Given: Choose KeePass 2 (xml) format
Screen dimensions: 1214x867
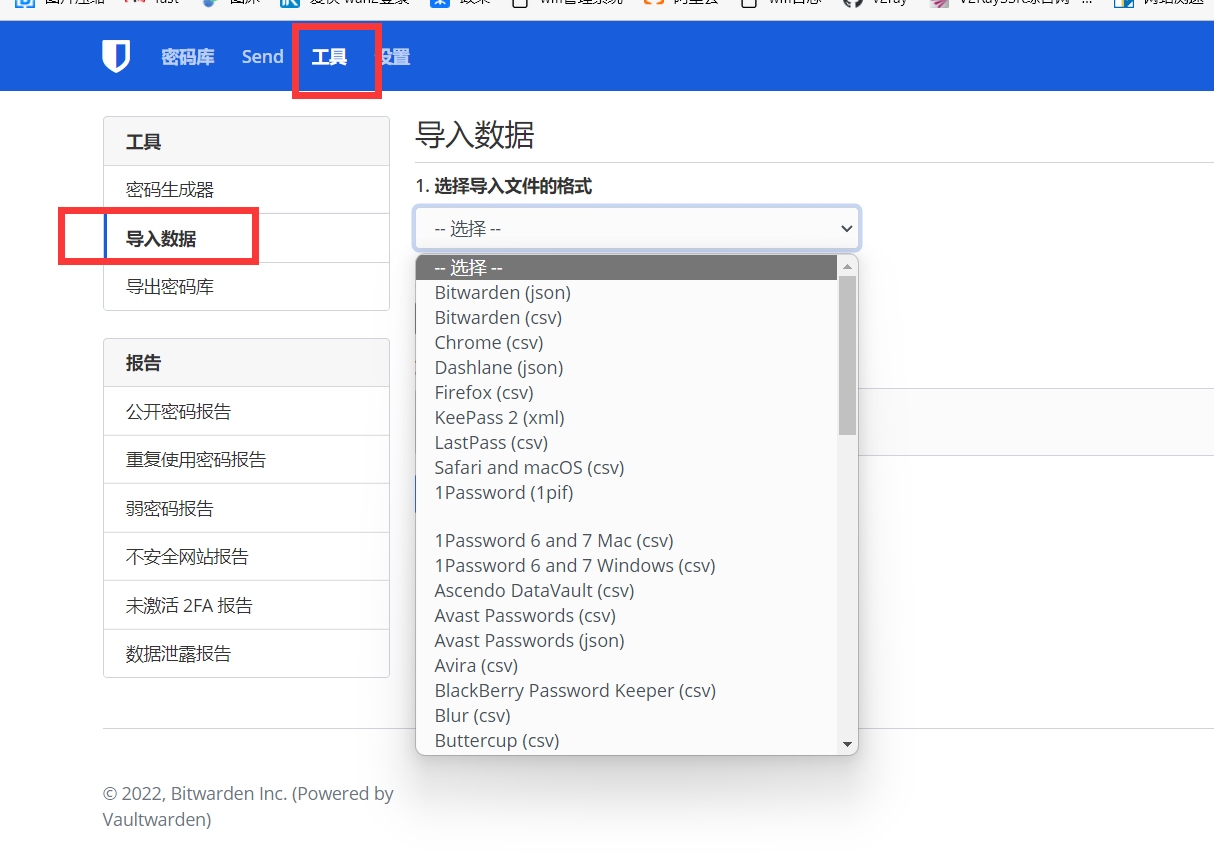Looking at the screenshot, I should [x=627, y=418].
